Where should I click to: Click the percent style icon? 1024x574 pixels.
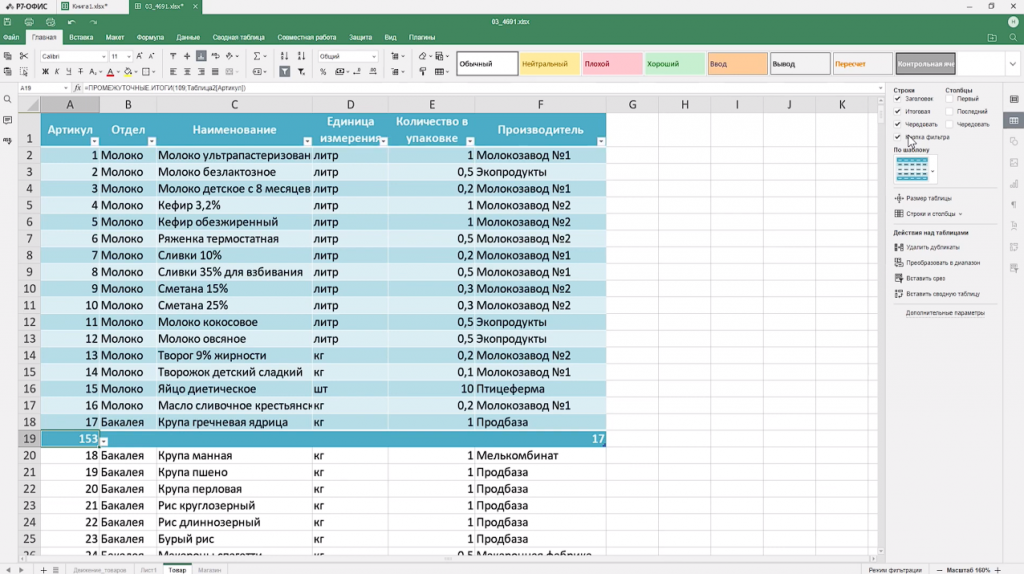[323, 72]
